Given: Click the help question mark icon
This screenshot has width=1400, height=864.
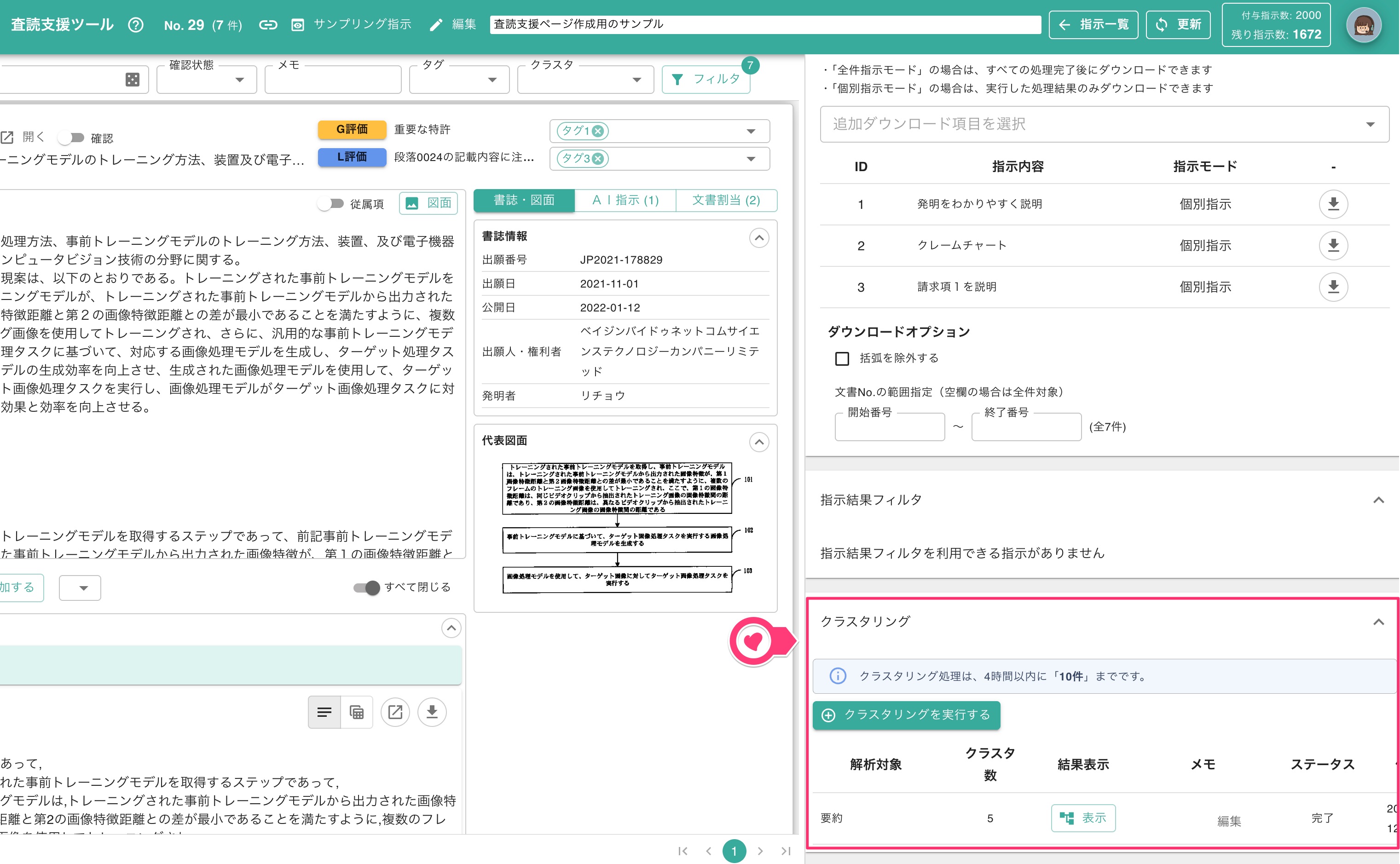Looking at the screenshot, I should pyautogui.click(x=135, y=24).
